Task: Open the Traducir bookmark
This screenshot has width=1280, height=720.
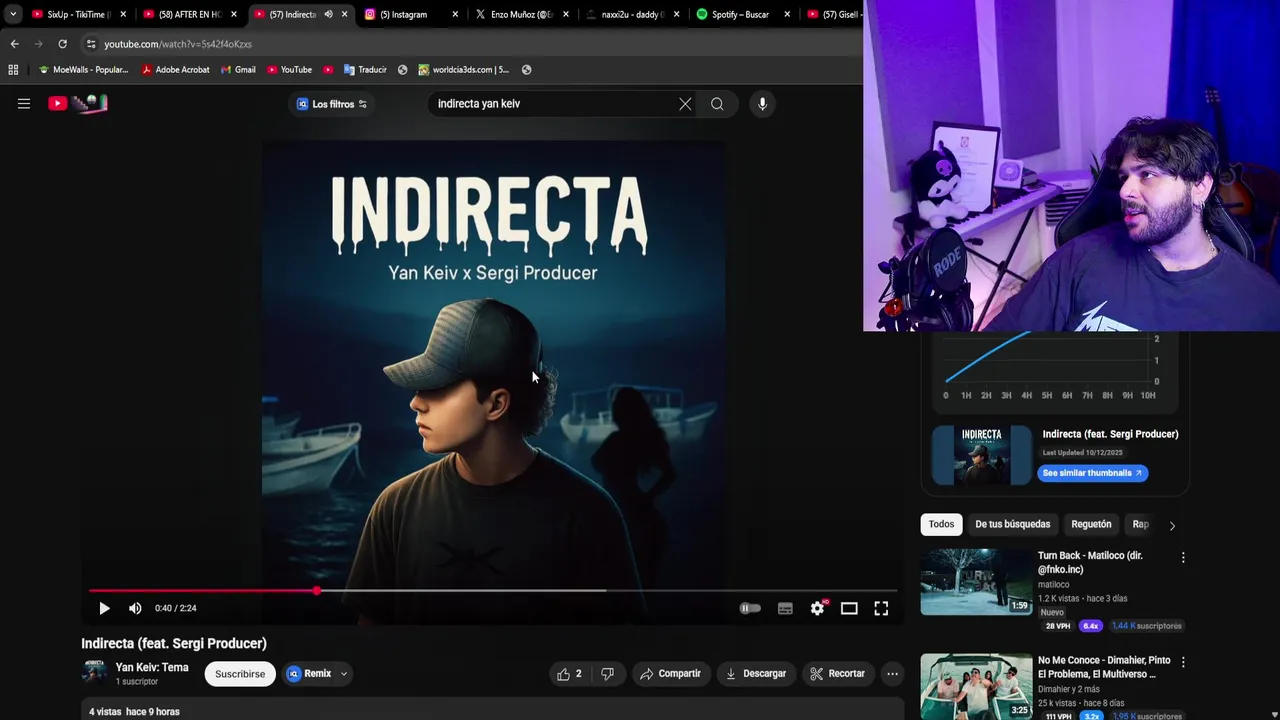Action: click(x=365, y=70)
